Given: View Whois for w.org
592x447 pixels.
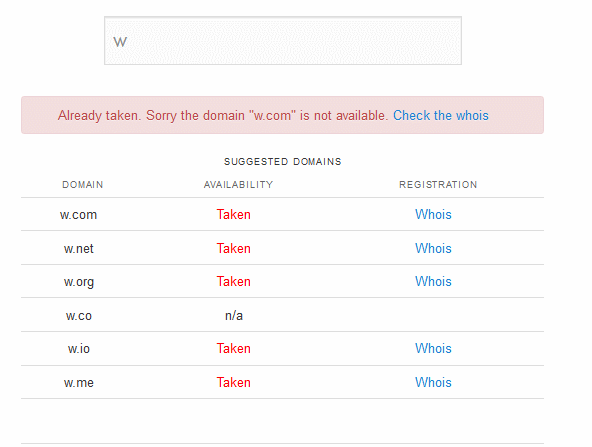Looking at the screenshot, I should [x=433, y=281].
